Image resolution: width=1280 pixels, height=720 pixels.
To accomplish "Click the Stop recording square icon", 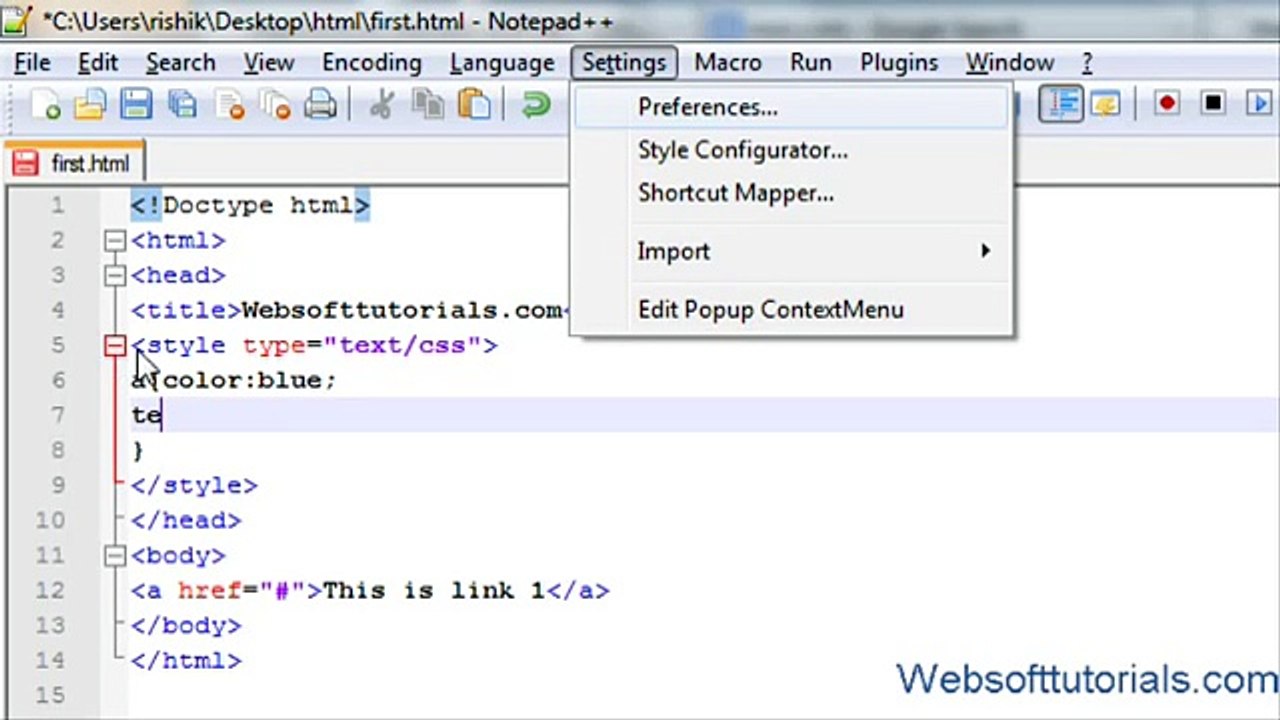I will 1213,102.
